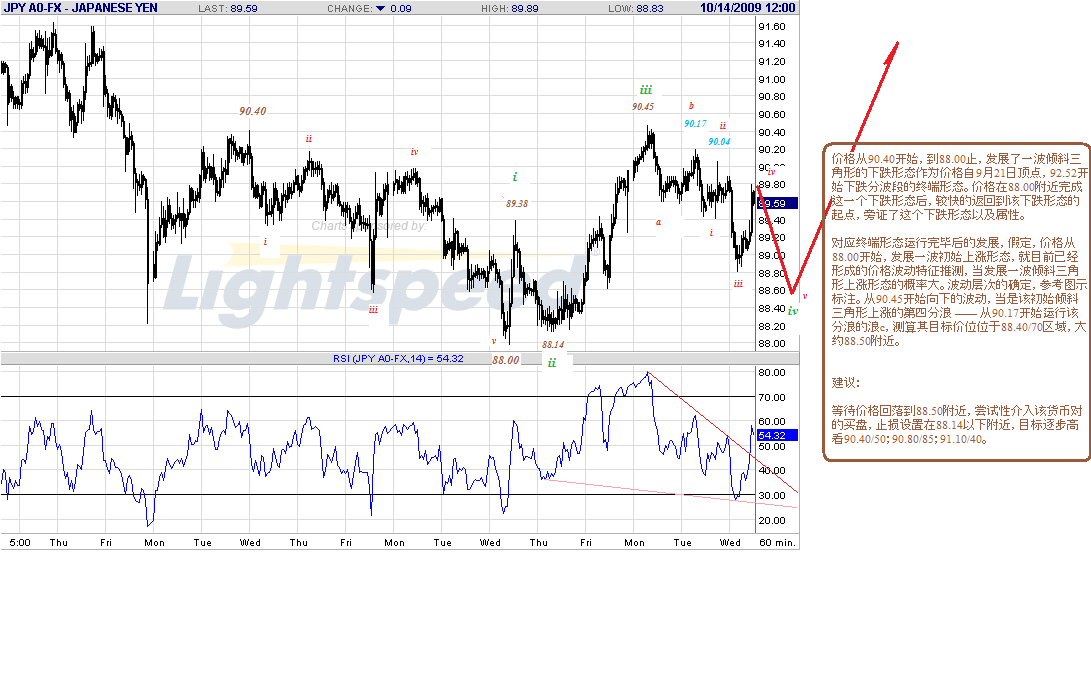
Task: Click the 88.20 price axis label
Action: 772,326
